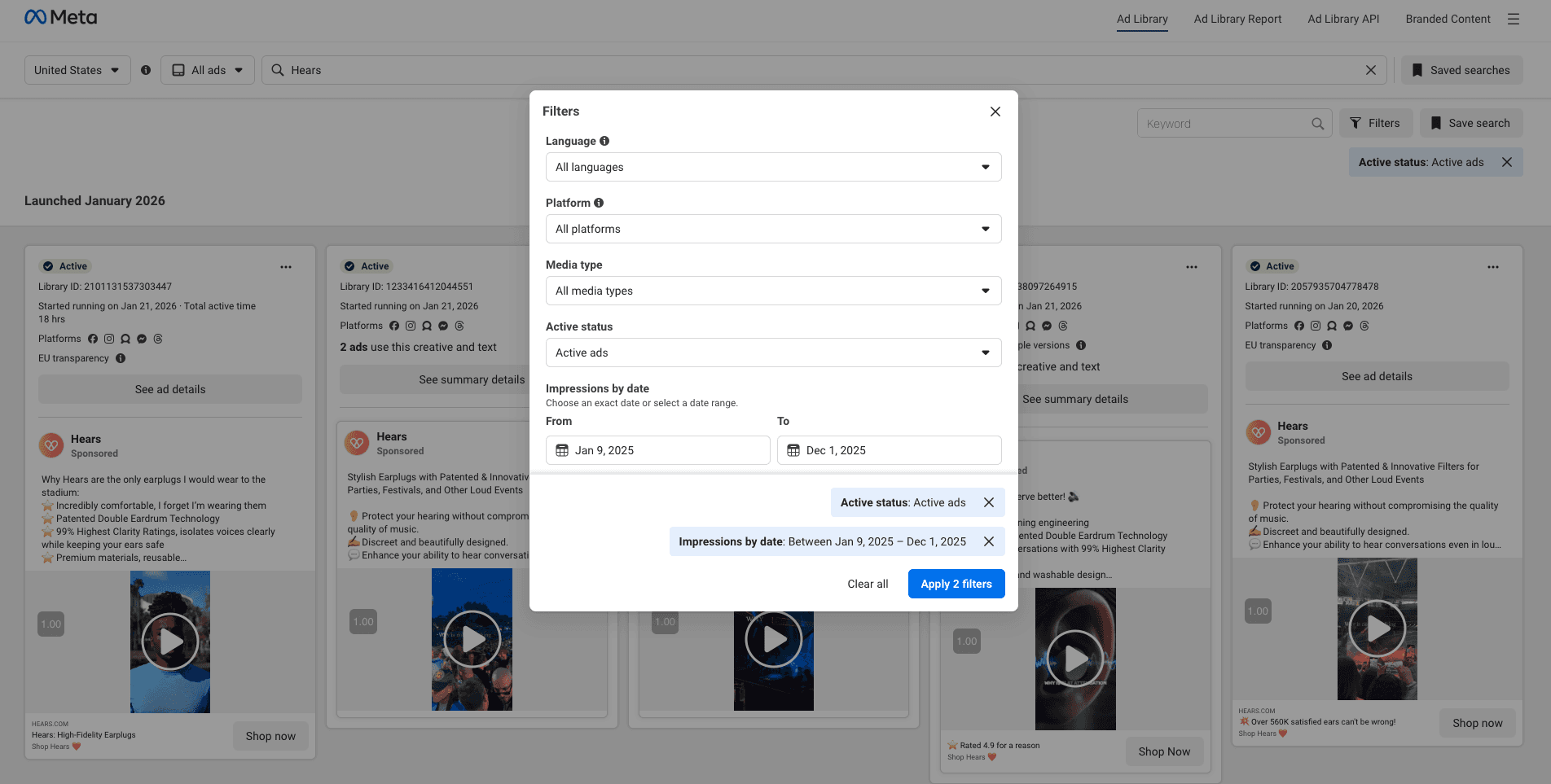
Task: Remove Active status chip in dialog
Action: tap(989, 502)
